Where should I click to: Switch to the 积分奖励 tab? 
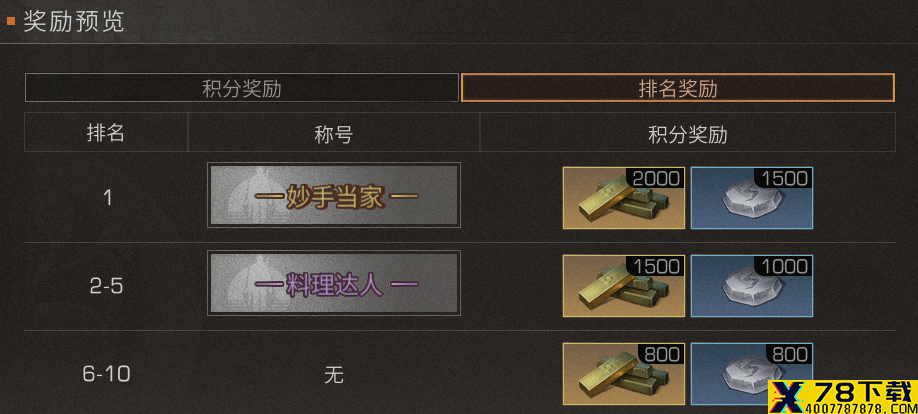[x=241, y=88]
